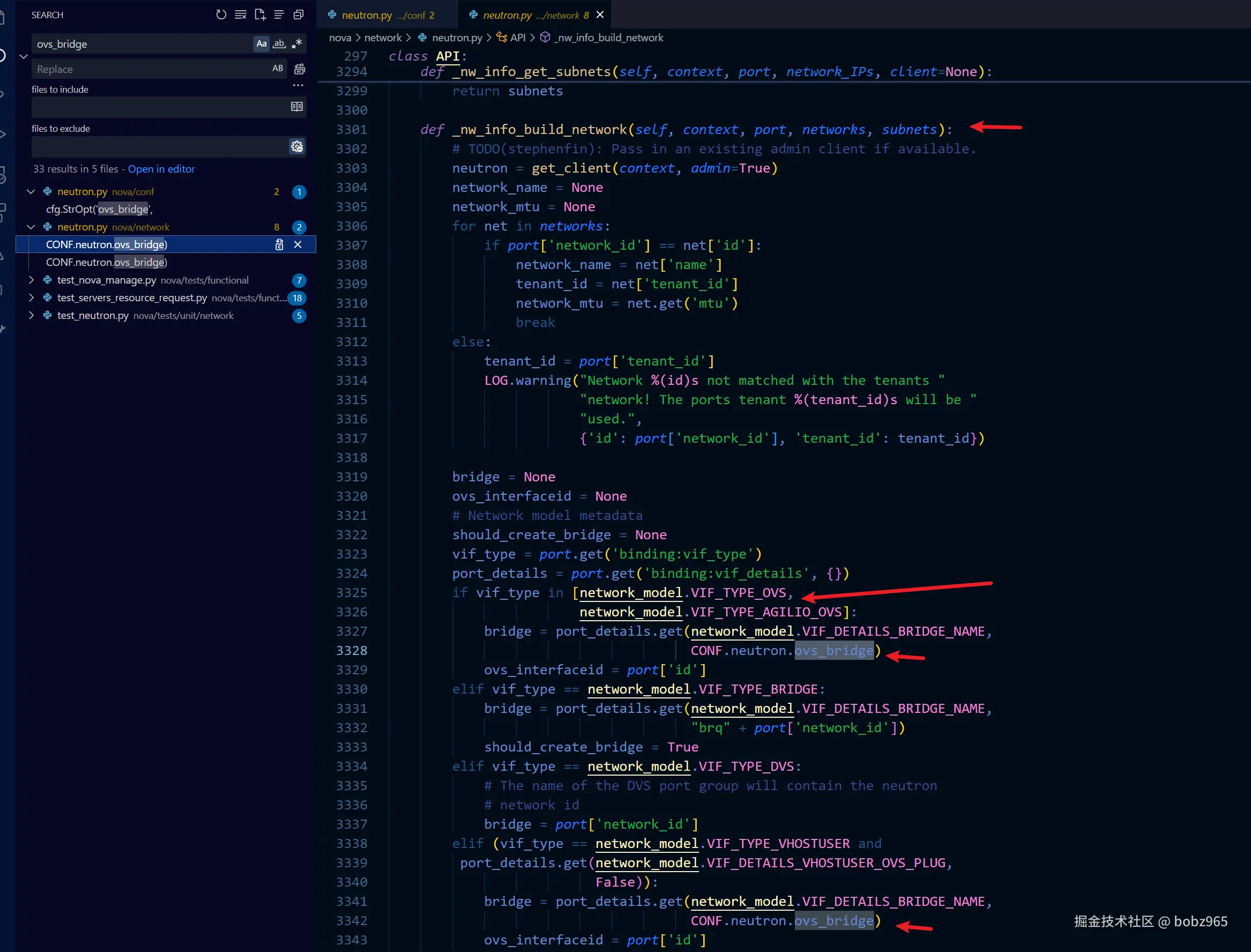Click VIF_TYPE_OVS on line 3325
1251x952 pixels.
point(738,593)
